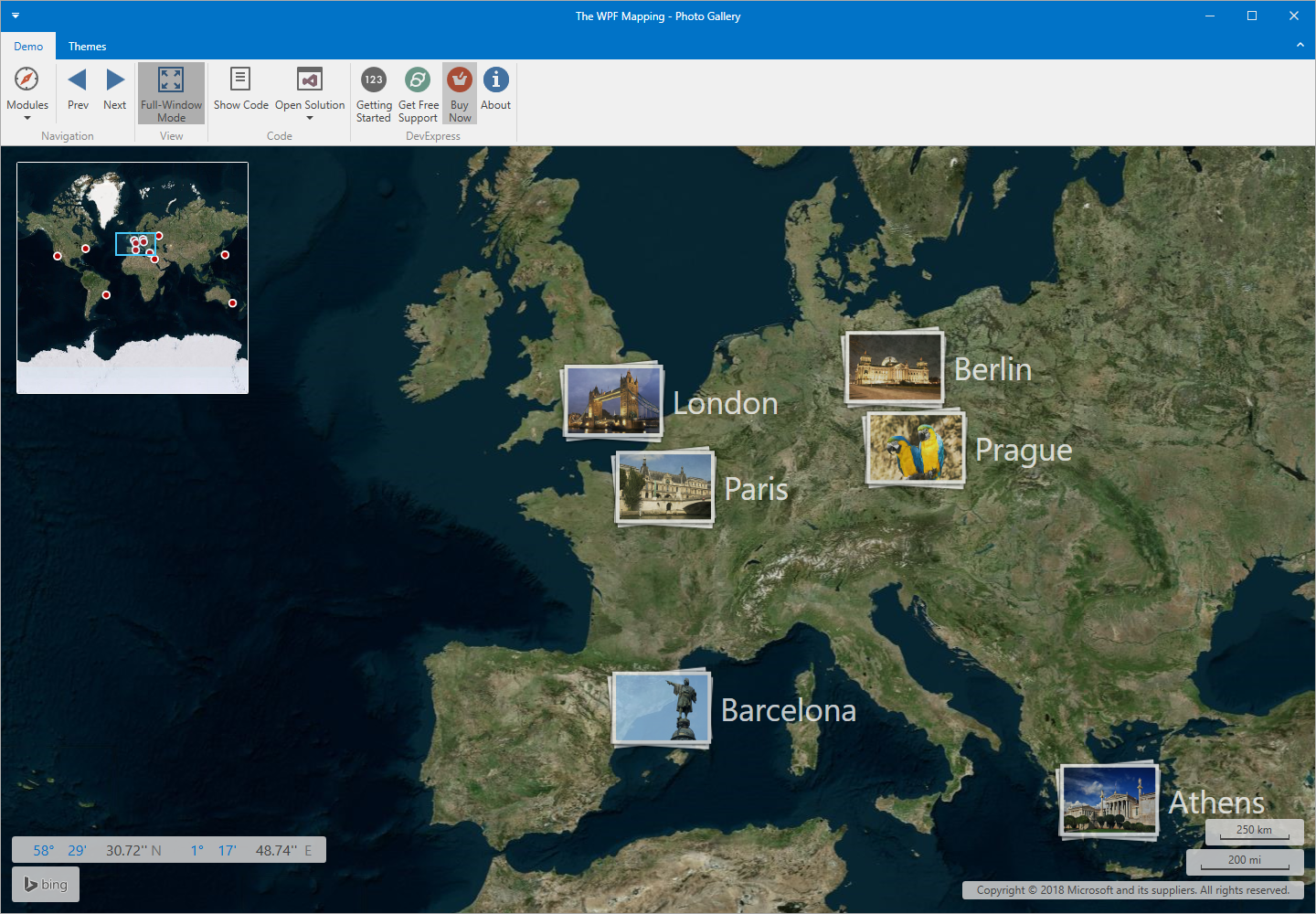
Task: Open the quick access title bar dropdown
Action: click(16, 16)
